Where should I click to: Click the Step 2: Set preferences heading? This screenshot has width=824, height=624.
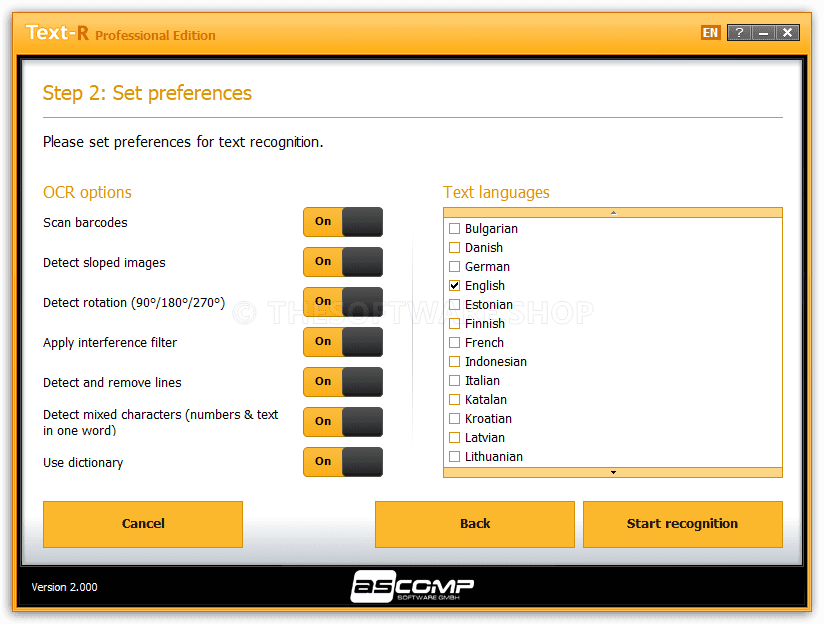147,93
